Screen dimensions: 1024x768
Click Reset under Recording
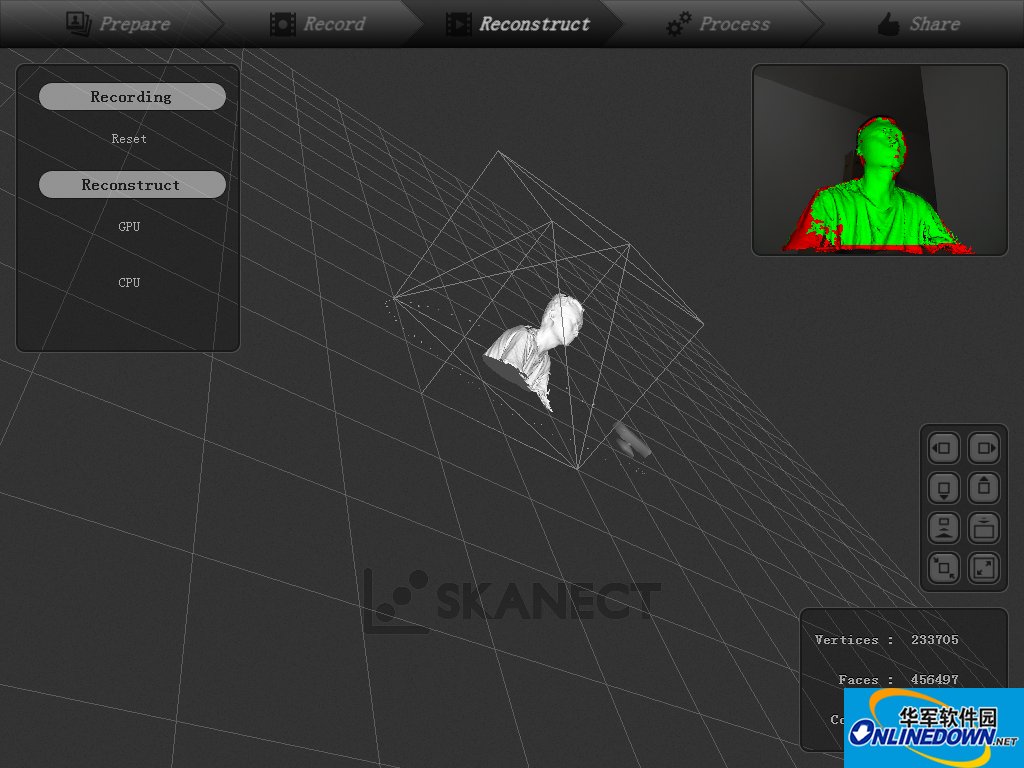129,138
